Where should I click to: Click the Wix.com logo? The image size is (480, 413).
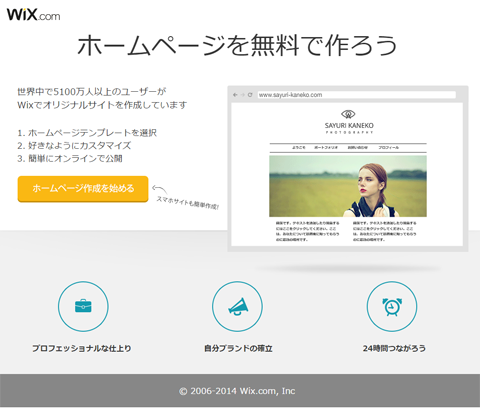pos(34,15)
